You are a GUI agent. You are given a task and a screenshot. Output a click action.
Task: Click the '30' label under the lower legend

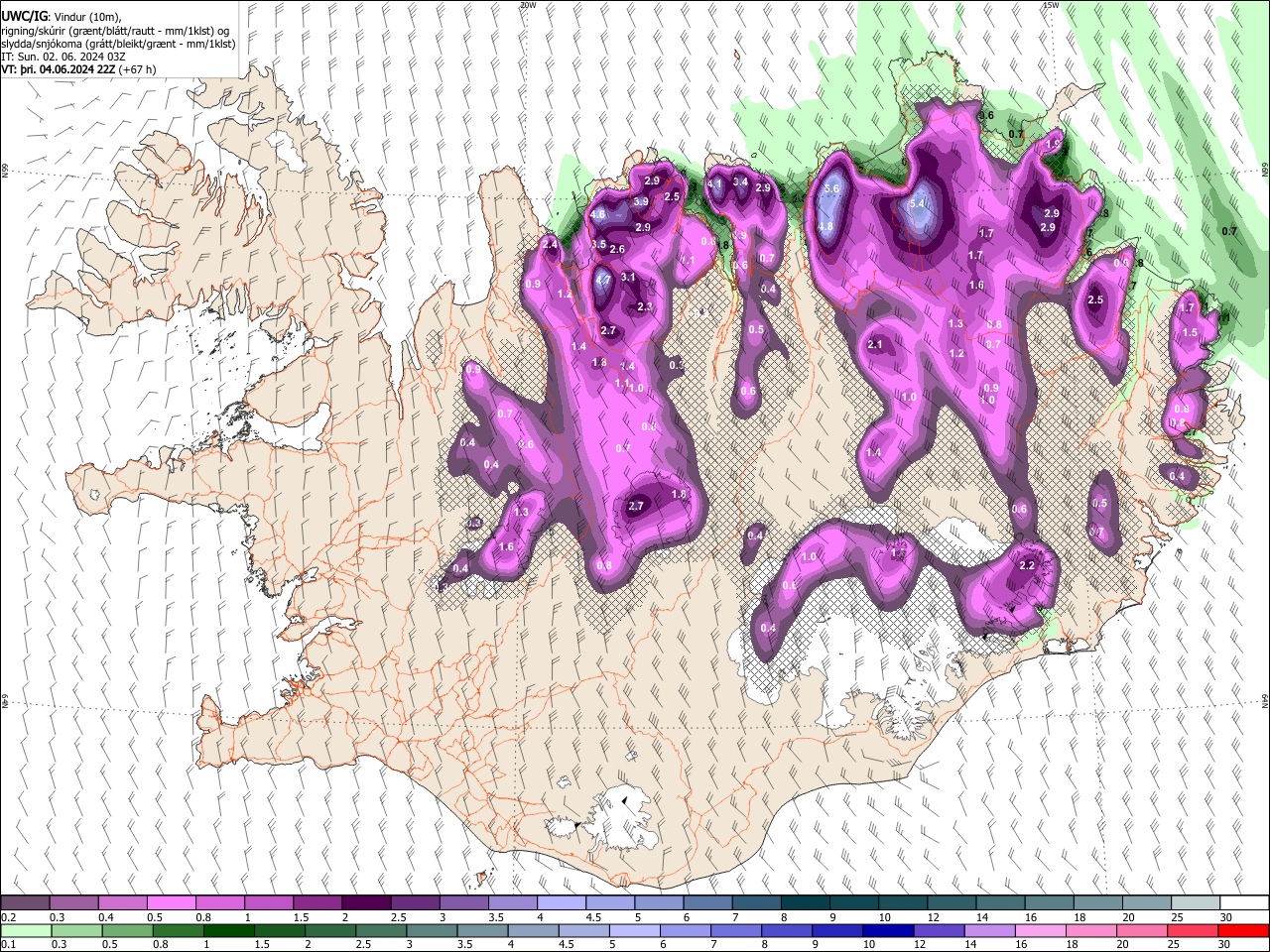[x=1225, y=944]
